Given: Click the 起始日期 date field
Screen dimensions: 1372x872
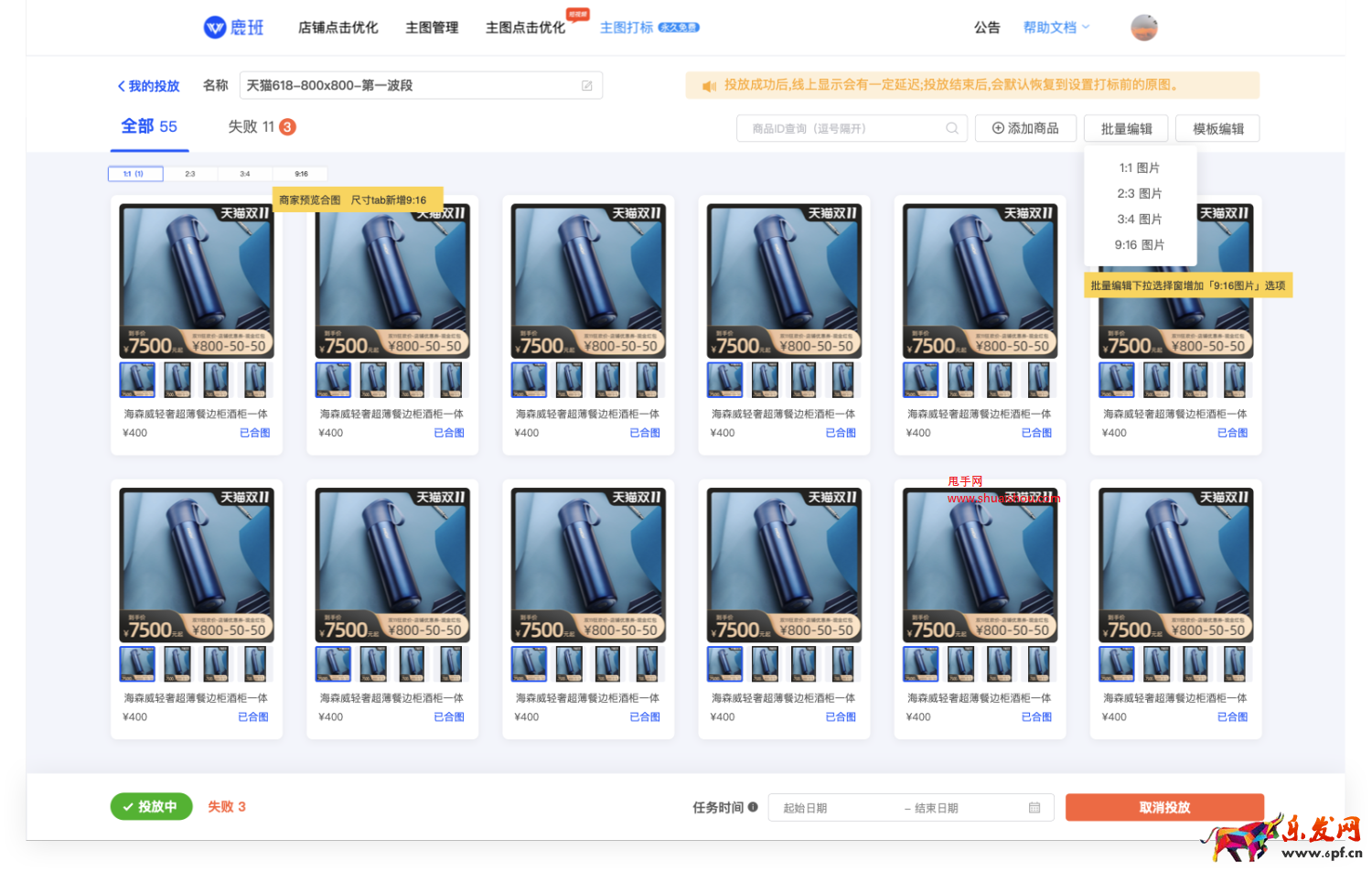Looking at the screenshot, I should [805, 808].
